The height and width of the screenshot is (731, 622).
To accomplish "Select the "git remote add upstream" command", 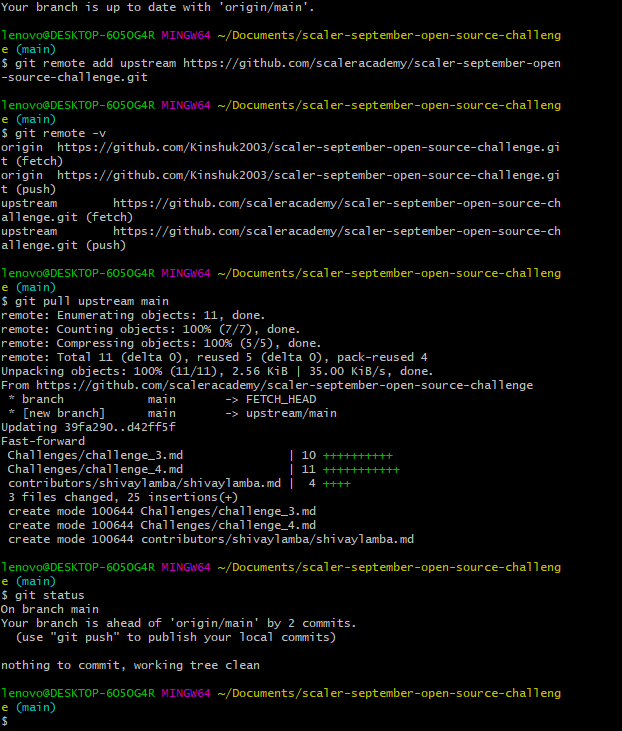I will pyautogui.click(x=281, y=70).
